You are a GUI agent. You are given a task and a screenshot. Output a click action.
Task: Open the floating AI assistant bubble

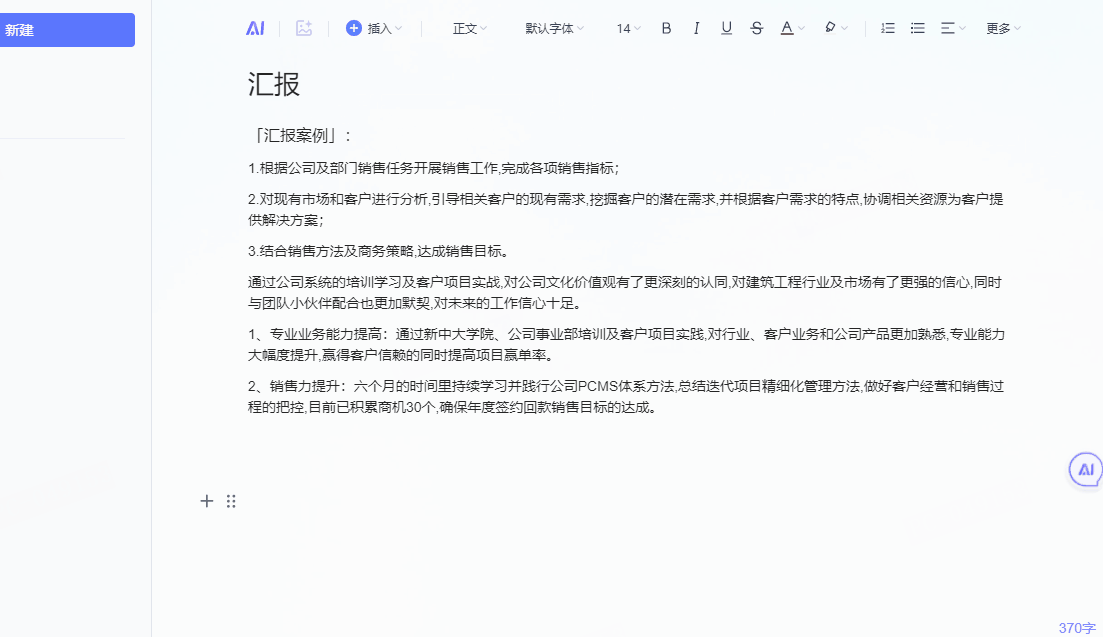[x=1086, y=470]
